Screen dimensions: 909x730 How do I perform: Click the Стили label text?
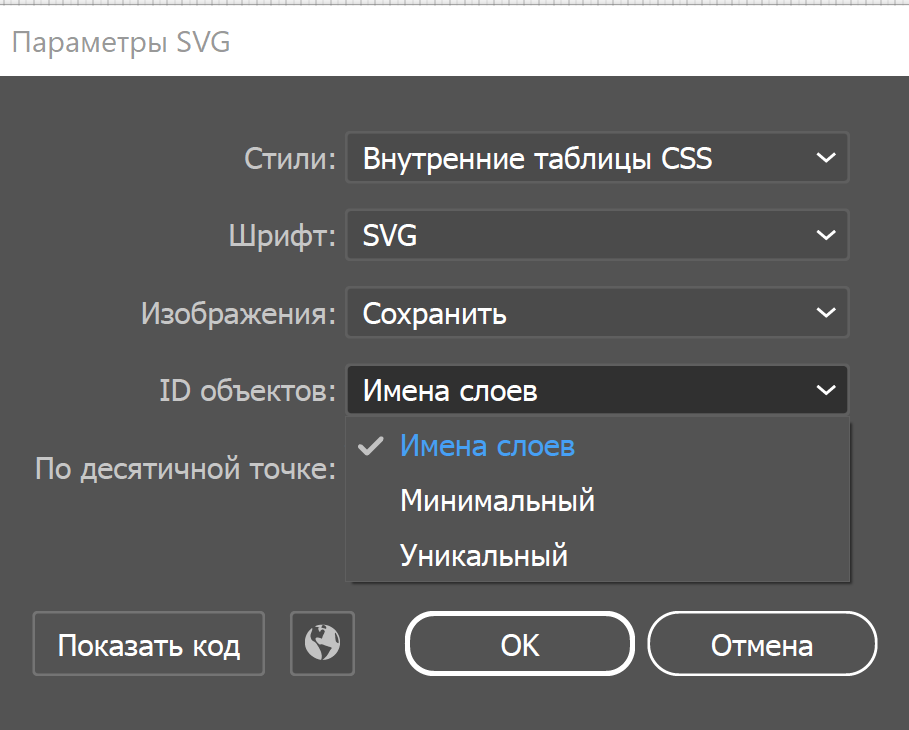click(289, 157)
